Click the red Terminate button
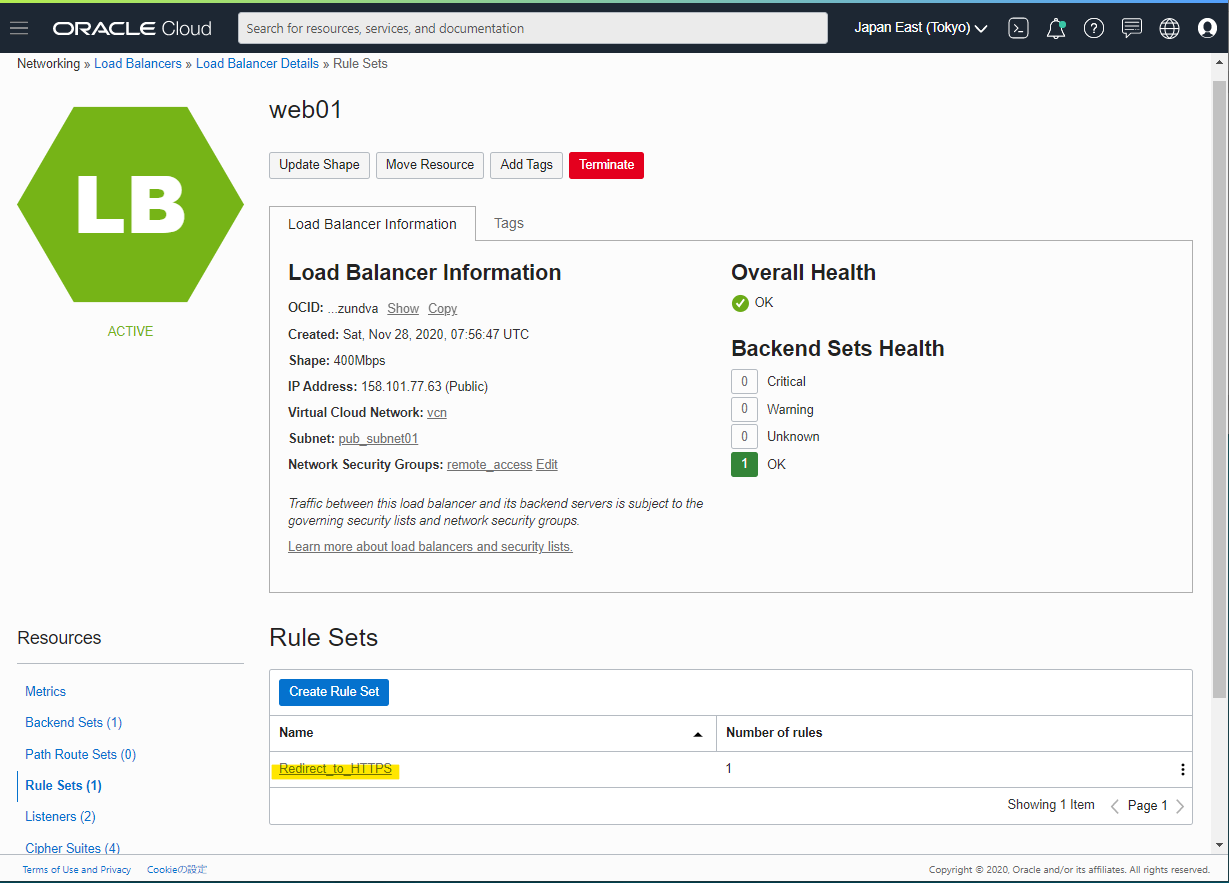The image size is (1229, 883). click(x=606, y=165)
